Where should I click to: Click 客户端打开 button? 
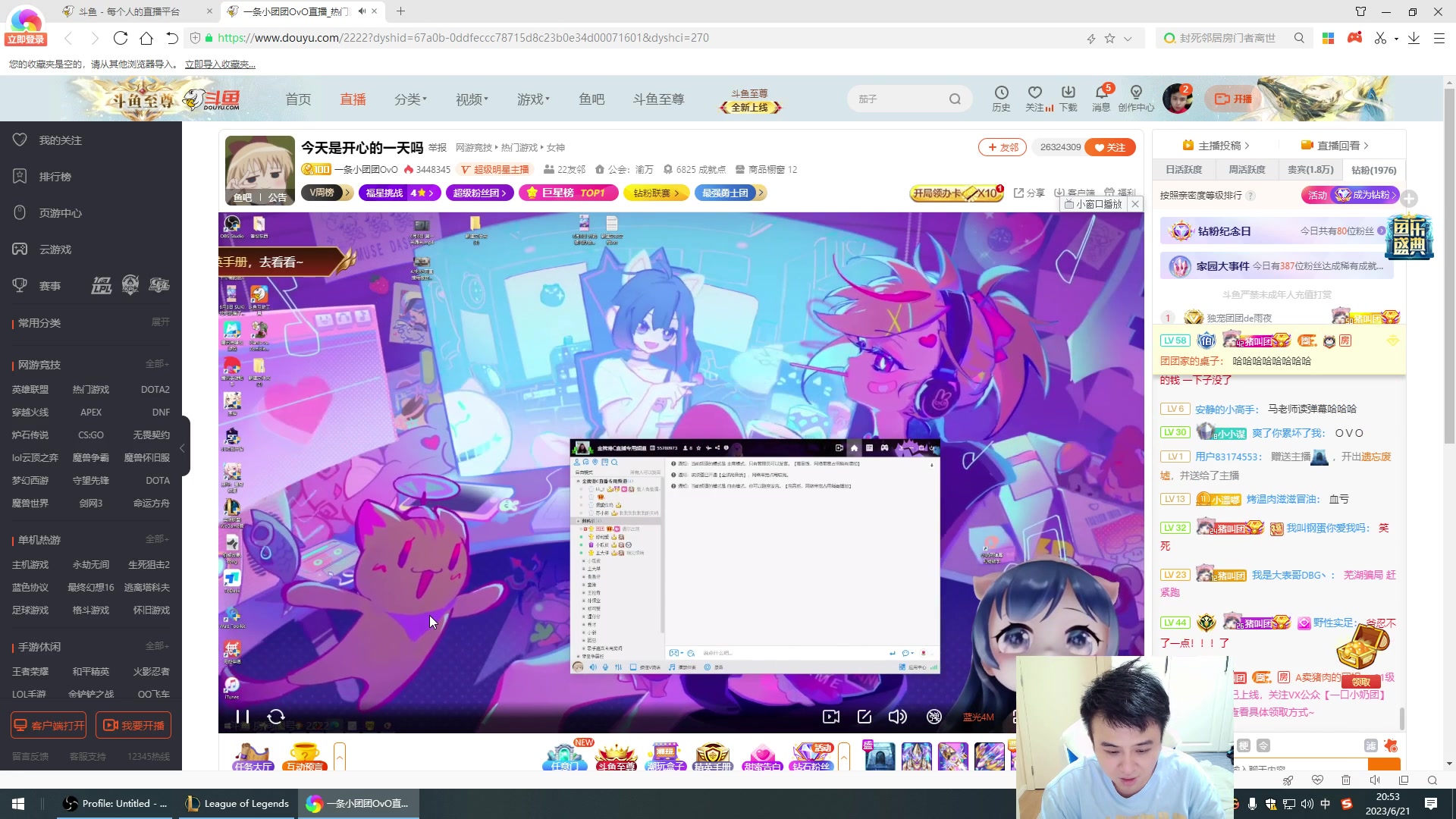pos(49,726)
